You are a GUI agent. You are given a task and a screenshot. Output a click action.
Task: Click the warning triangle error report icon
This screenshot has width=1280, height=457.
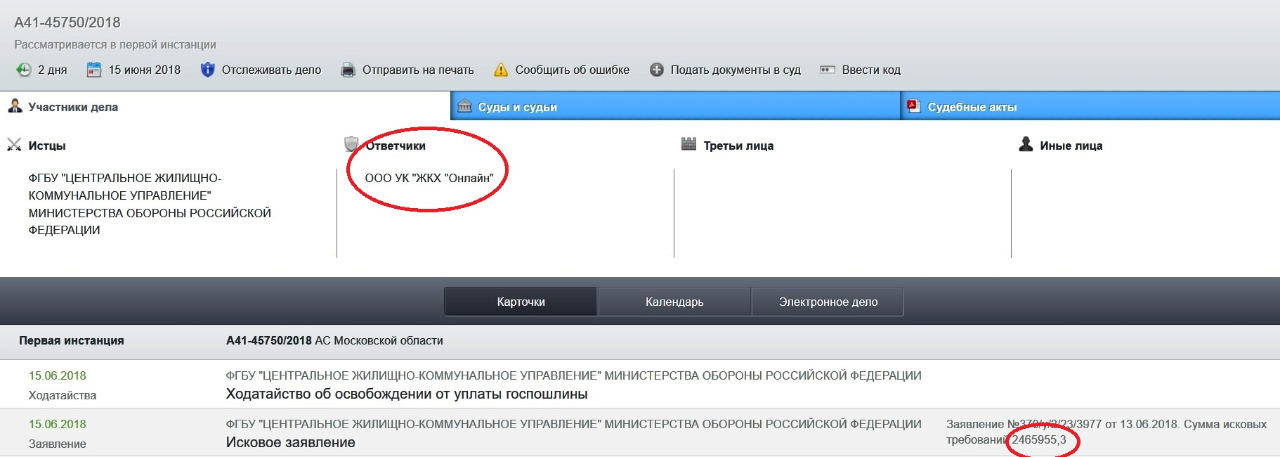(x=499, y=70)
